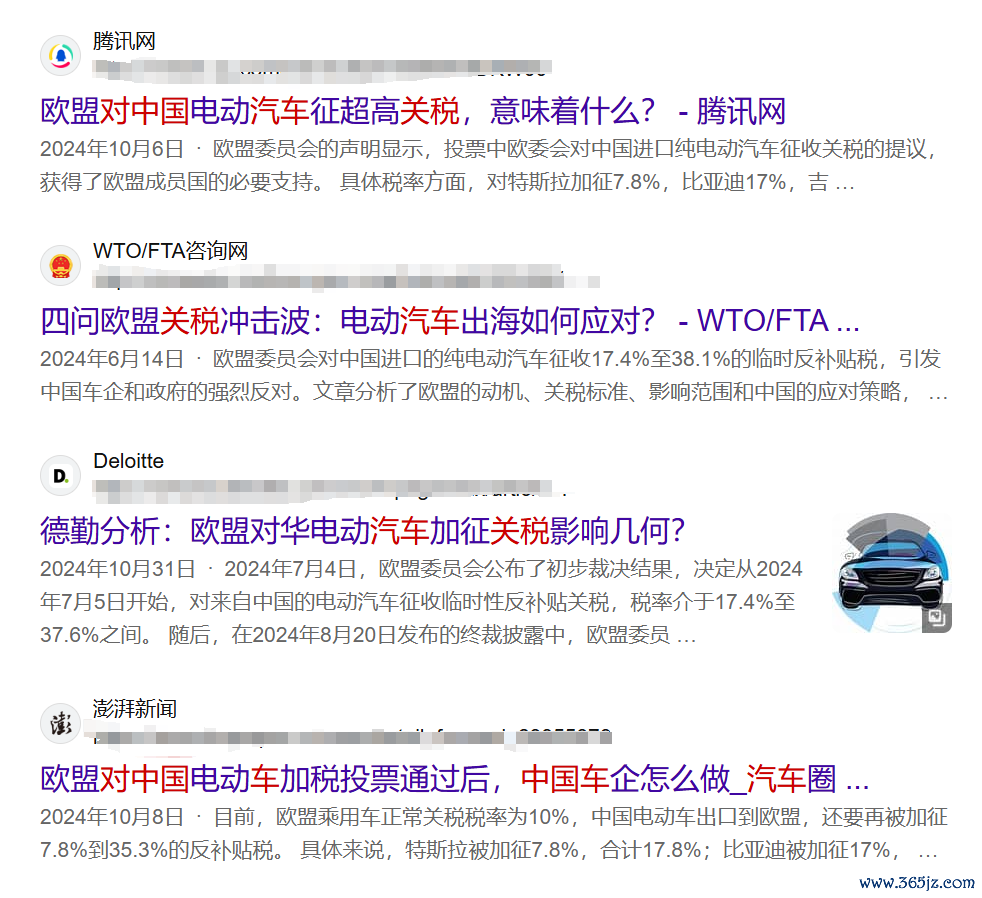Open headline 四问欧盟关税冲击波 result
This screenshot has width=982, height=898.
tap(450, 321)
